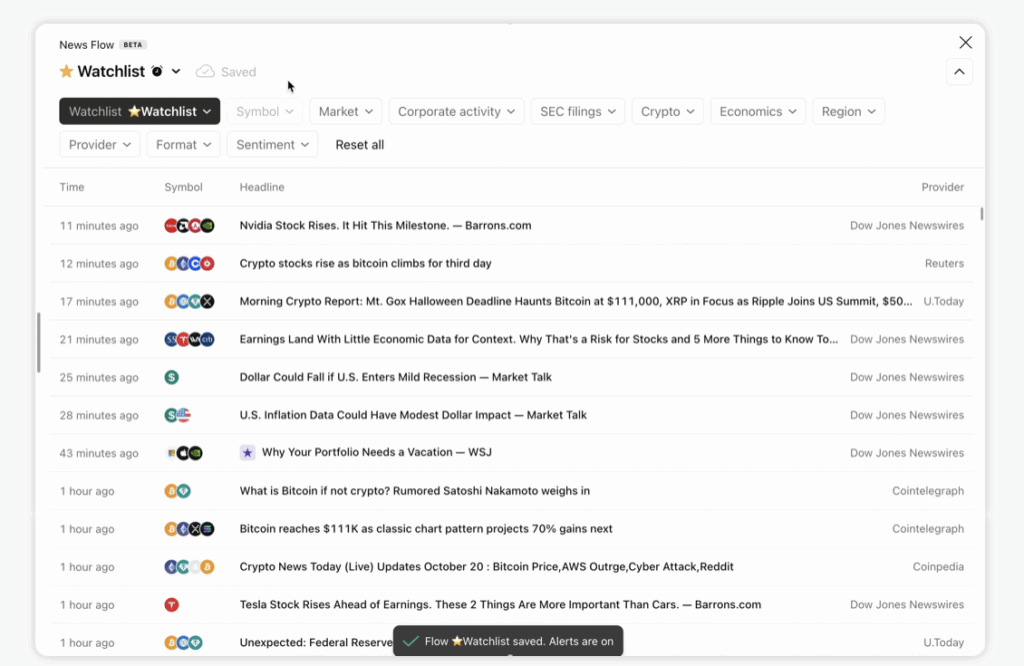Open the Nvidia Stock Rises headline
This screenshot has height=666, width=1024.
[x=385, y=226]
